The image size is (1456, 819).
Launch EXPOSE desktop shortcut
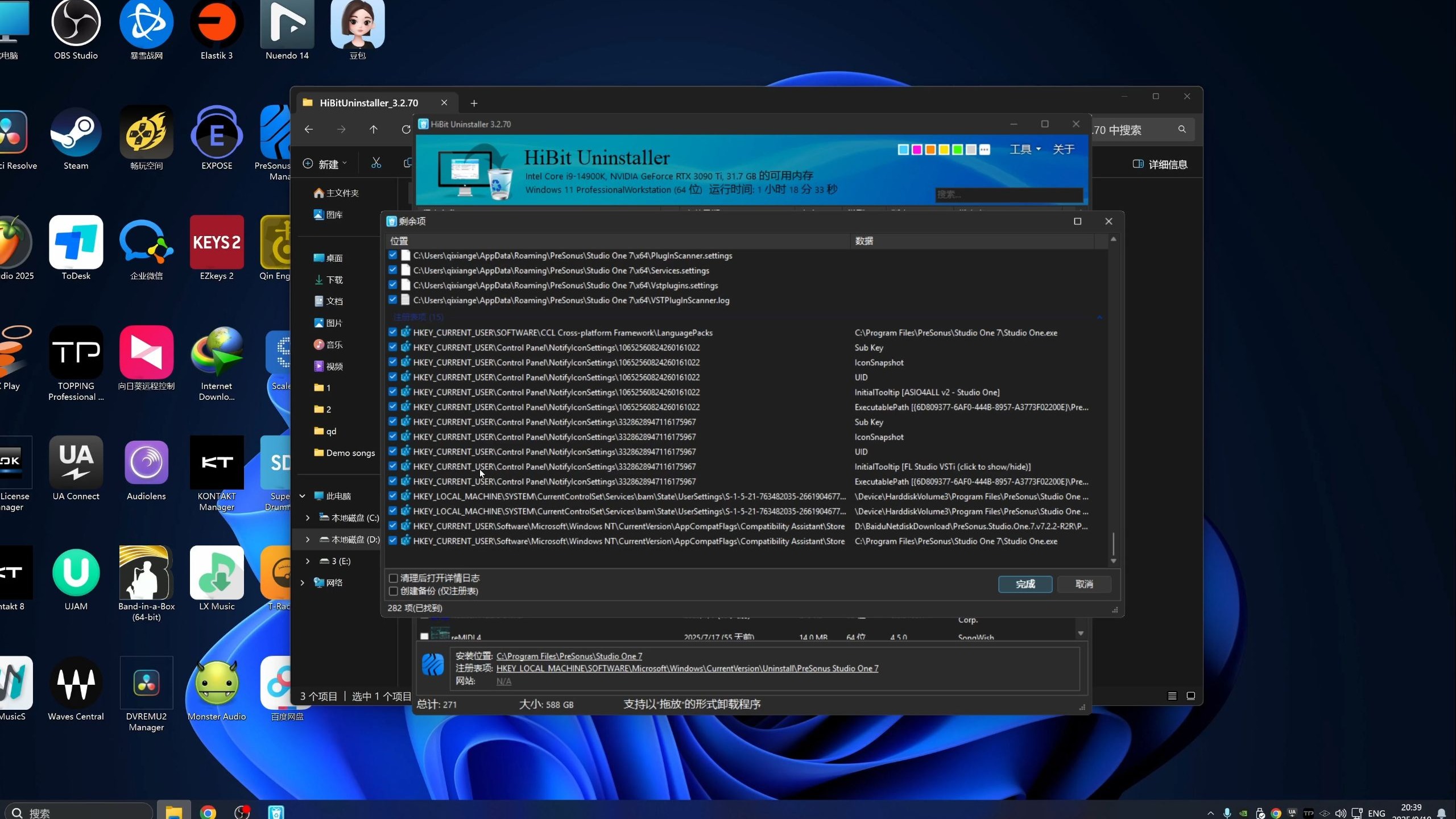pos(217,138)
